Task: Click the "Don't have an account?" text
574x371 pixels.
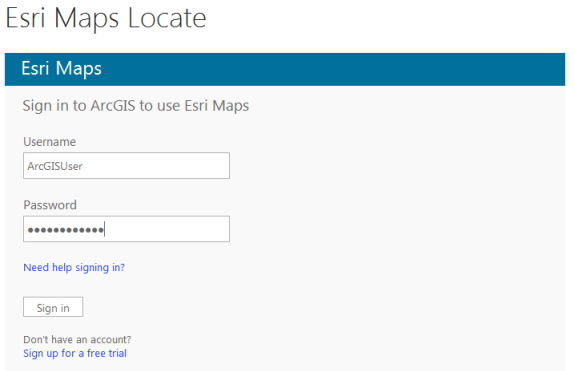Action: (77, 340)
